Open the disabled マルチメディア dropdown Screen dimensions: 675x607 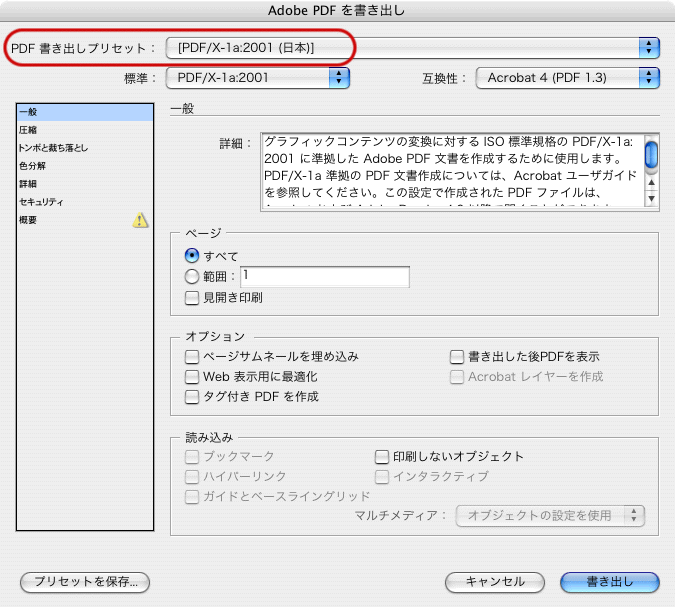pos(550,515)
